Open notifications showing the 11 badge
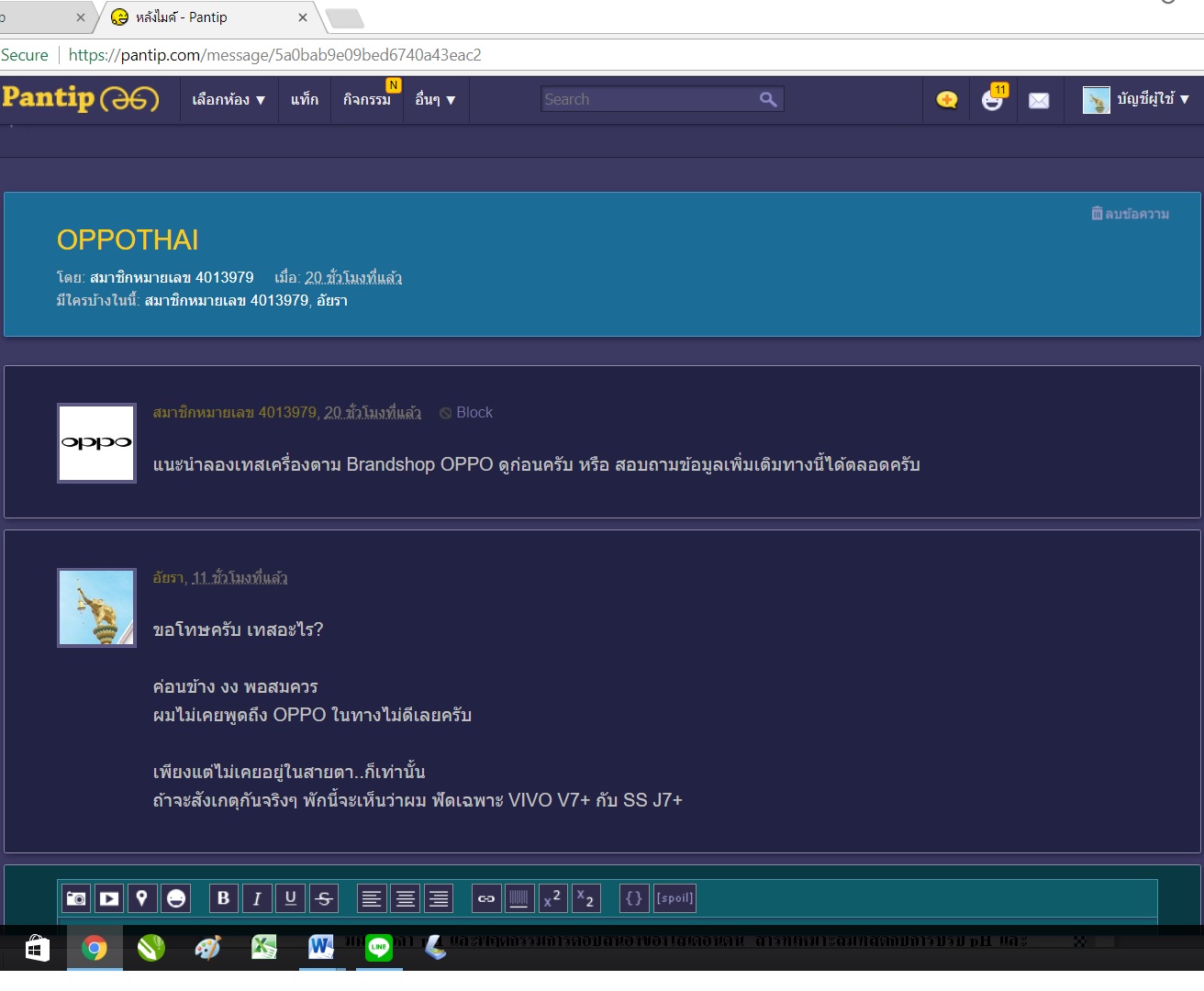The image size is (1204, 991). pos(994,98)
